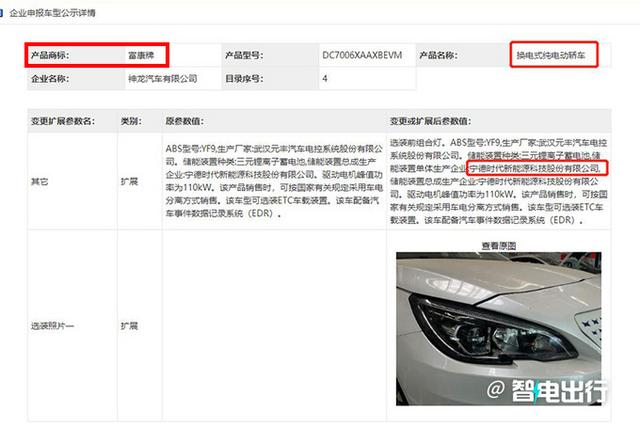
Task: Open the headlight photo thumbnail
Action: [x=498, y=329]
